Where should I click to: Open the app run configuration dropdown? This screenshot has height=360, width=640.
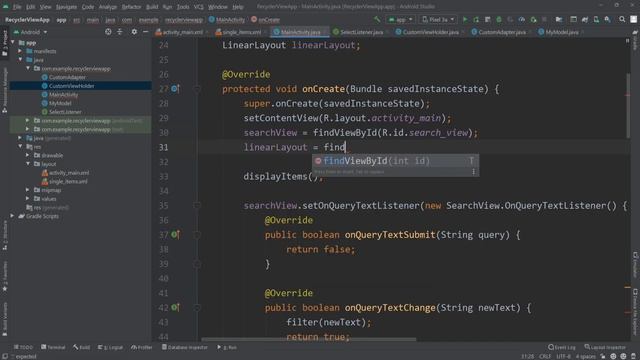(400, 19)
